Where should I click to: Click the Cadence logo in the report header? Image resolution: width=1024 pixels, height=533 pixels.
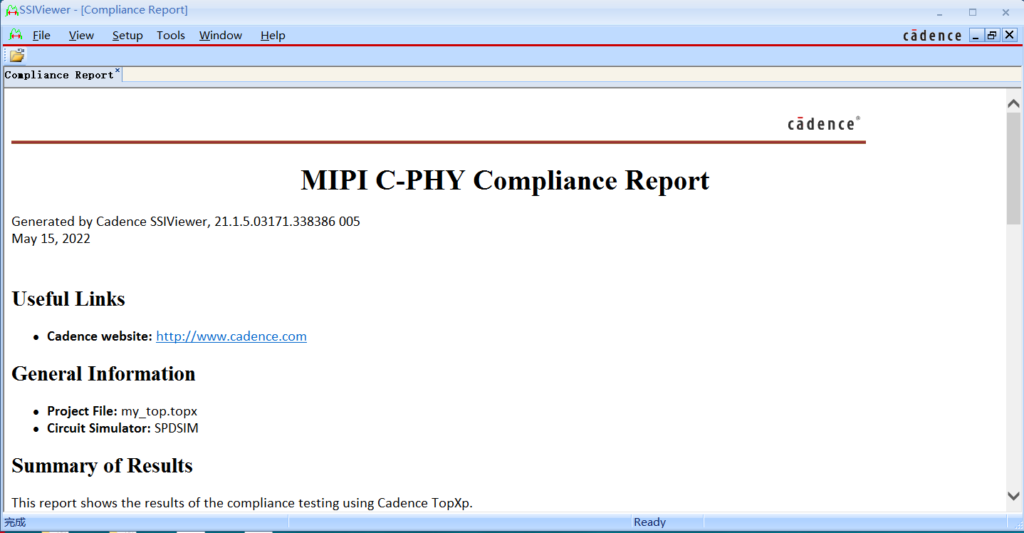tap(823, 124)
